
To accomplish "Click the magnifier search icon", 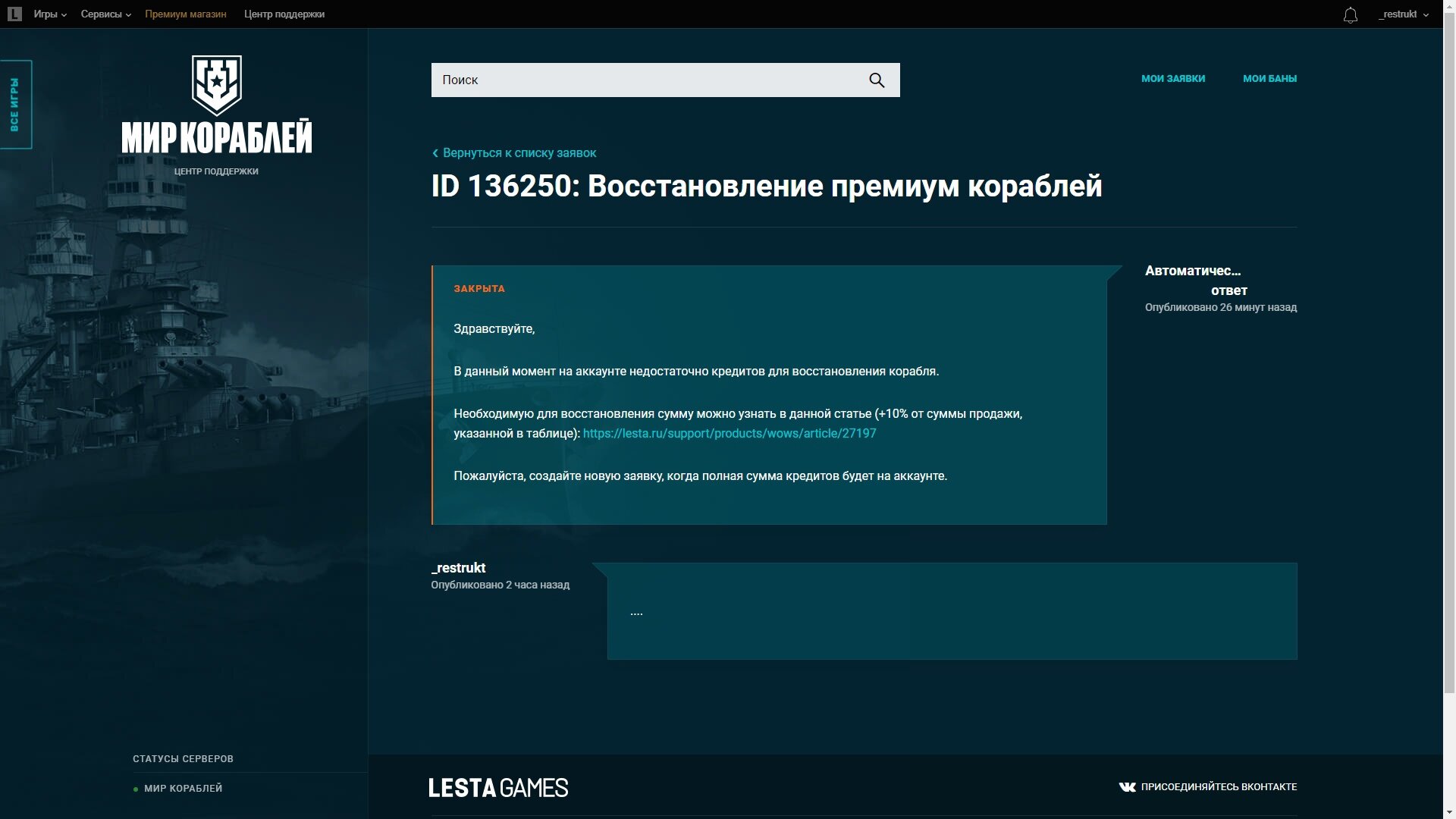I will (877, 80).
